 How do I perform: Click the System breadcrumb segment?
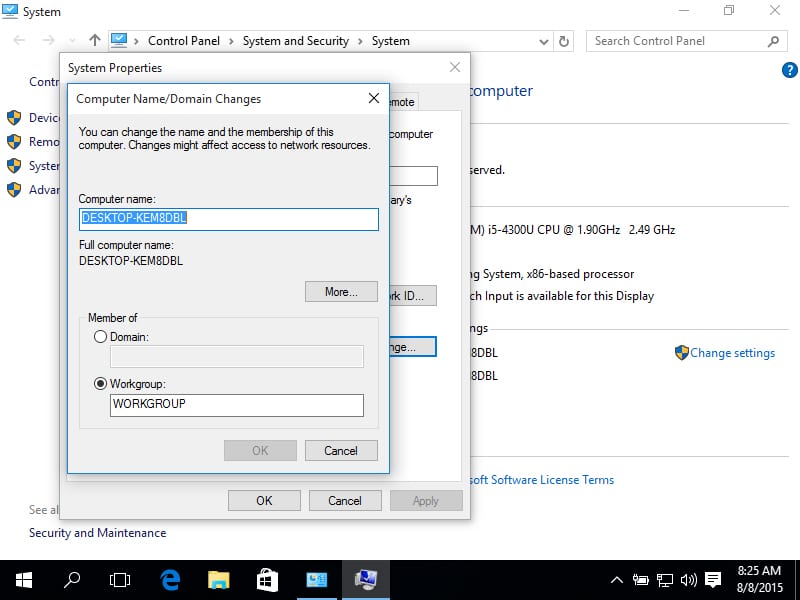coord(391,41)
